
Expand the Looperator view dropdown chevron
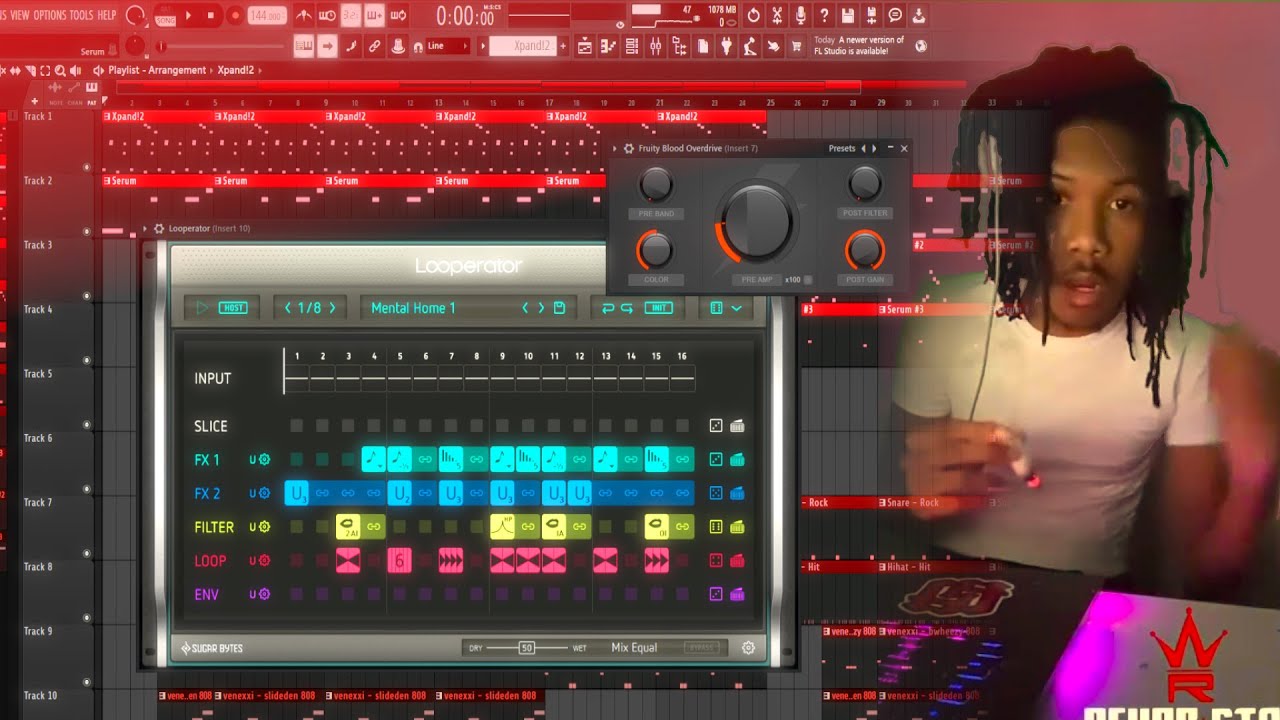[737, 308]
